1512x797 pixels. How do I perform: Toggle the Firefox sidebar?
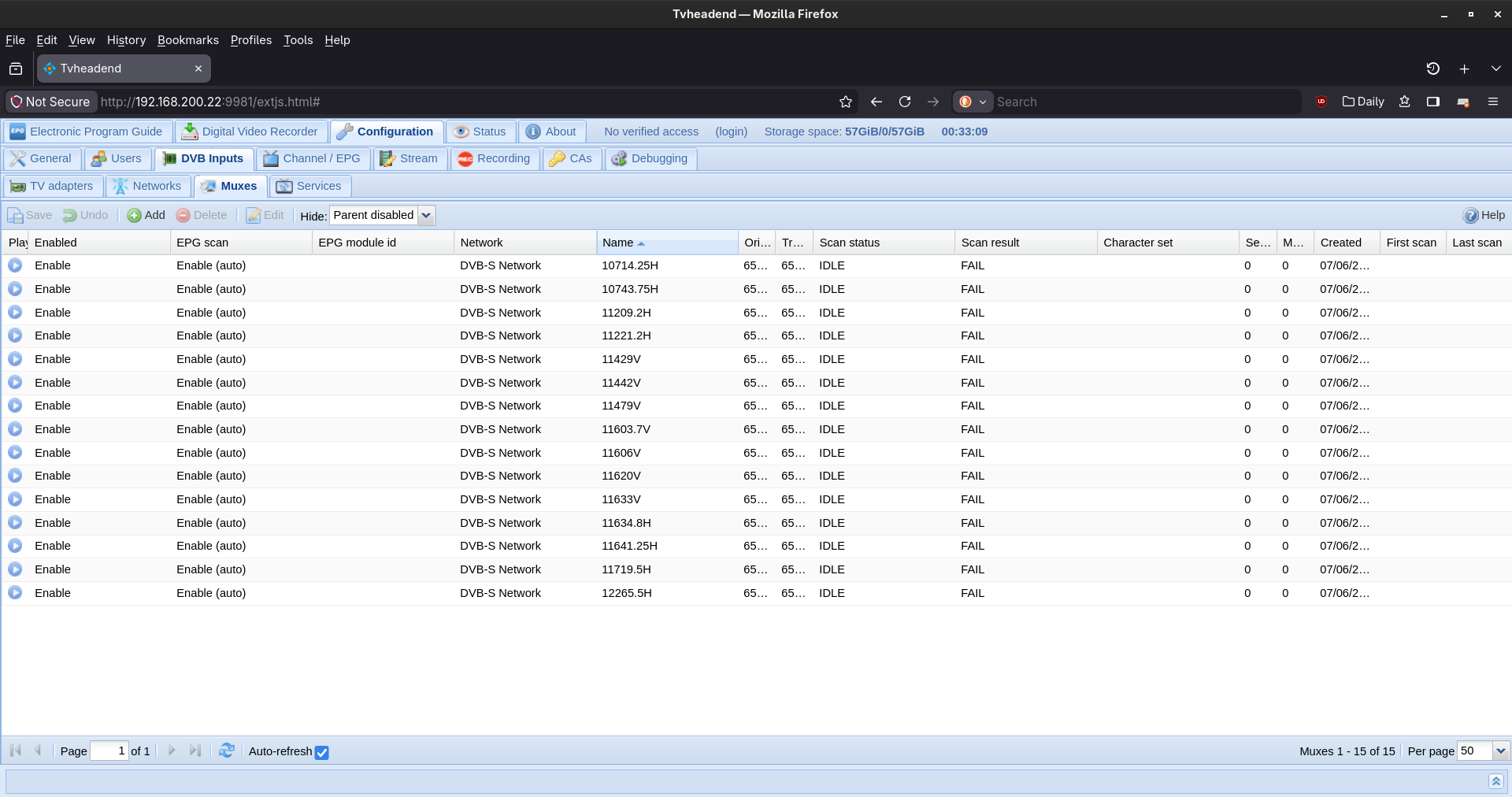(x=1433, y=102)
